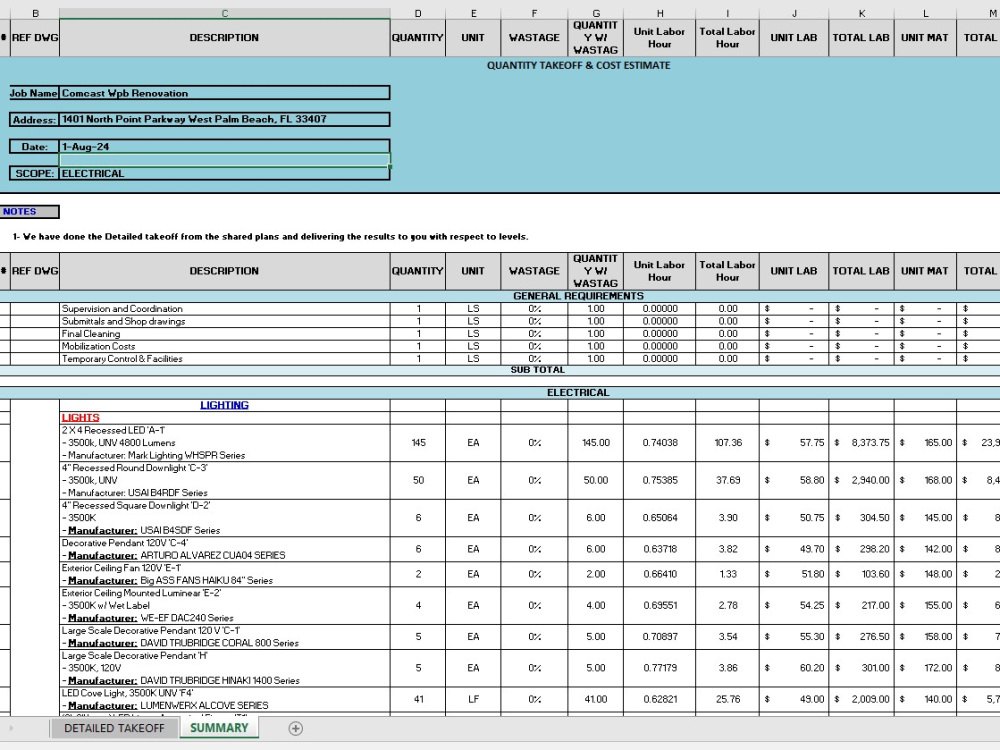The image size is (1000, 750).
Task: Select the ELECTRICAL section header row
Action: [x=500, y=393]
